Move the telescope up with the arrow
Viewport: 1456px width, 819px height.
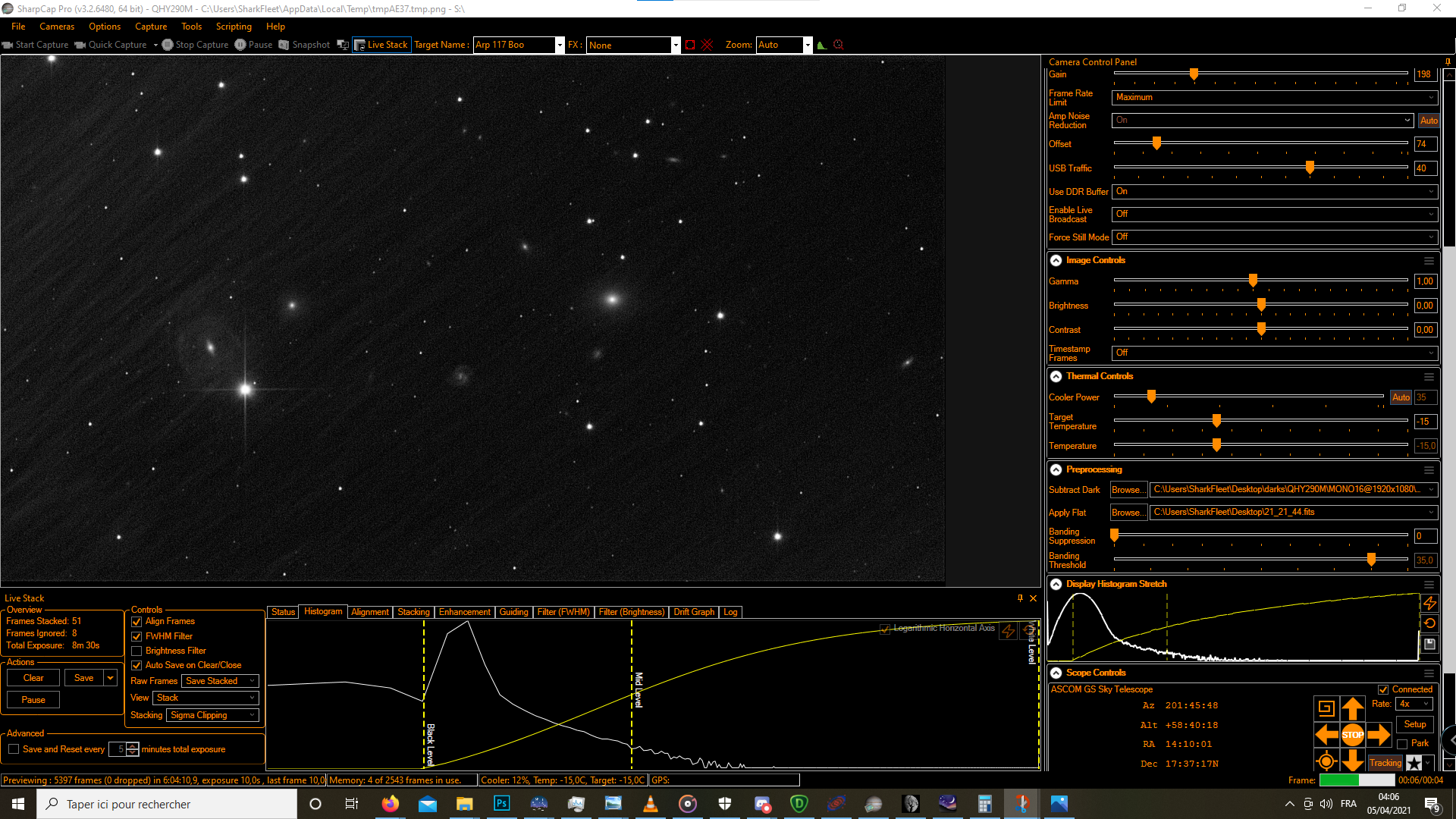click(1352, 708)
